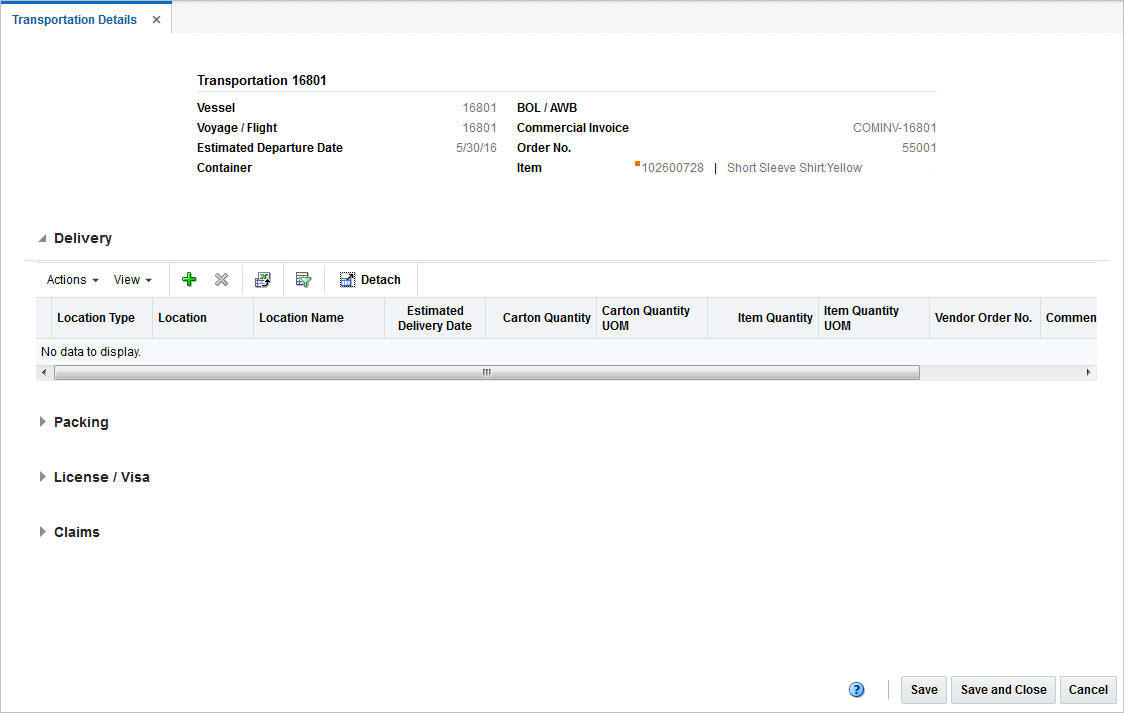Click the 5/30/16 departure date value
1124x713 pixels.
pyautogui.click(x=476, y=148)
